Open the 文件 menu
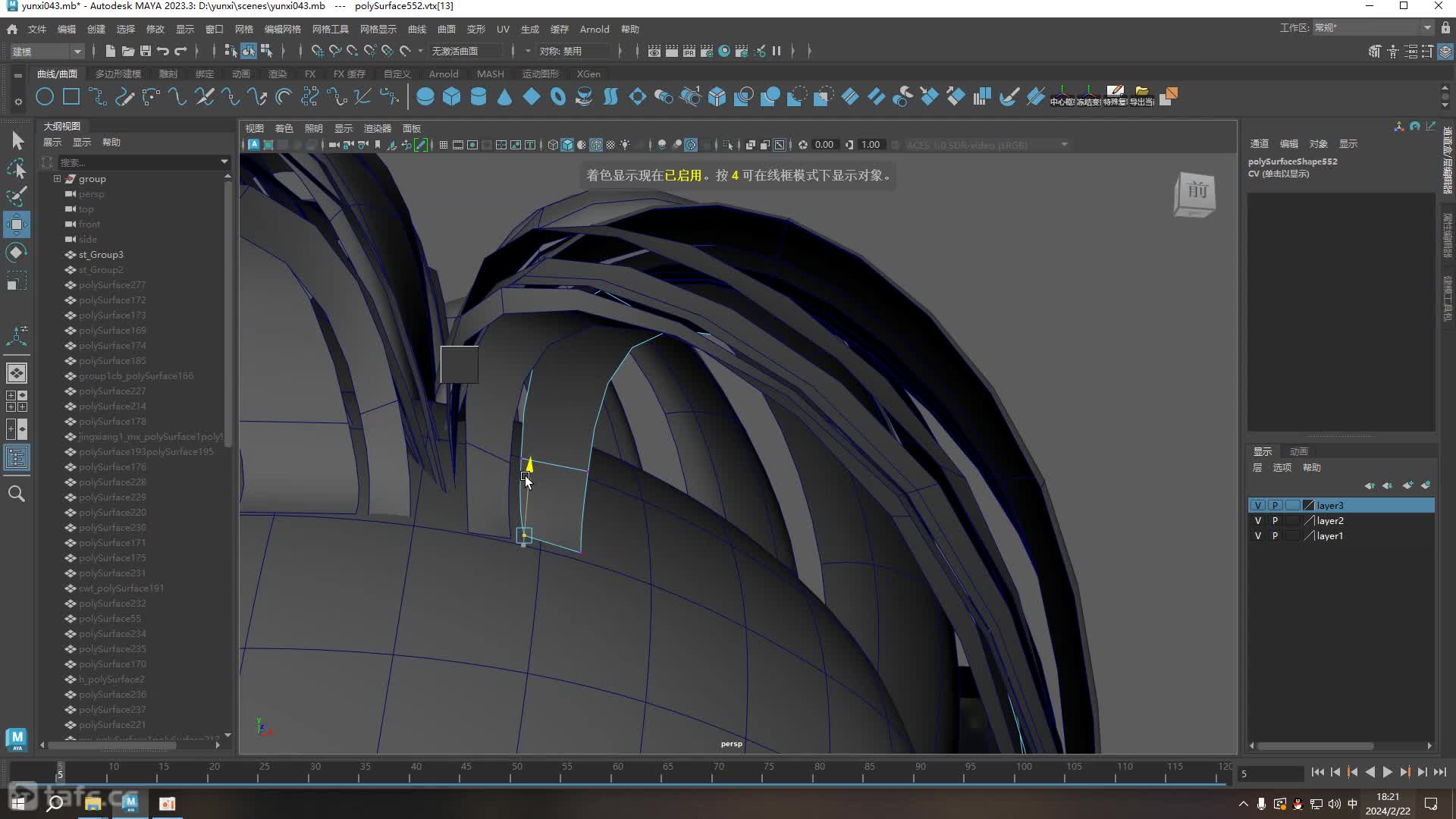 tap(37, 29)
